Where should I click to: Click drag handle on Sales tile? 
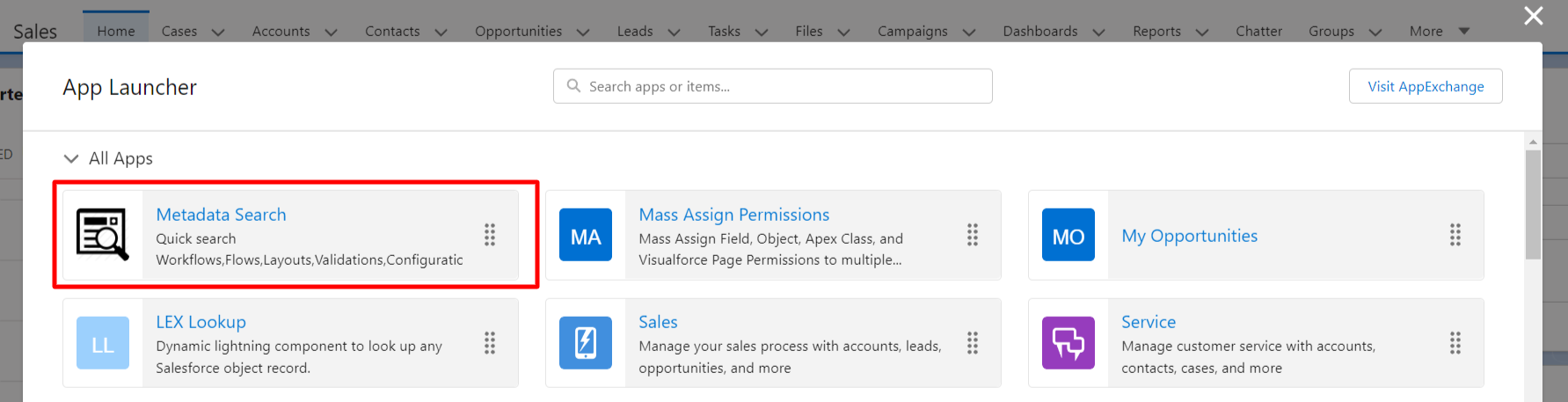coord(973,343)
